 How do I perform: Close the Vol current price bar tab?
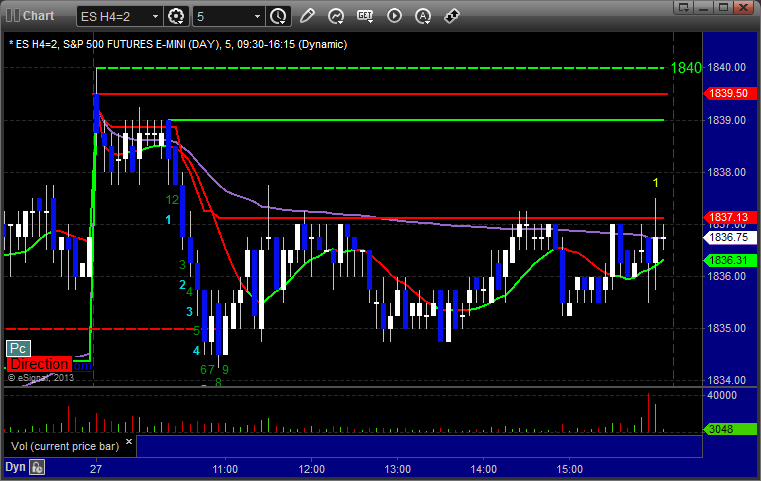pyautogui.click(x=129, y=441)
